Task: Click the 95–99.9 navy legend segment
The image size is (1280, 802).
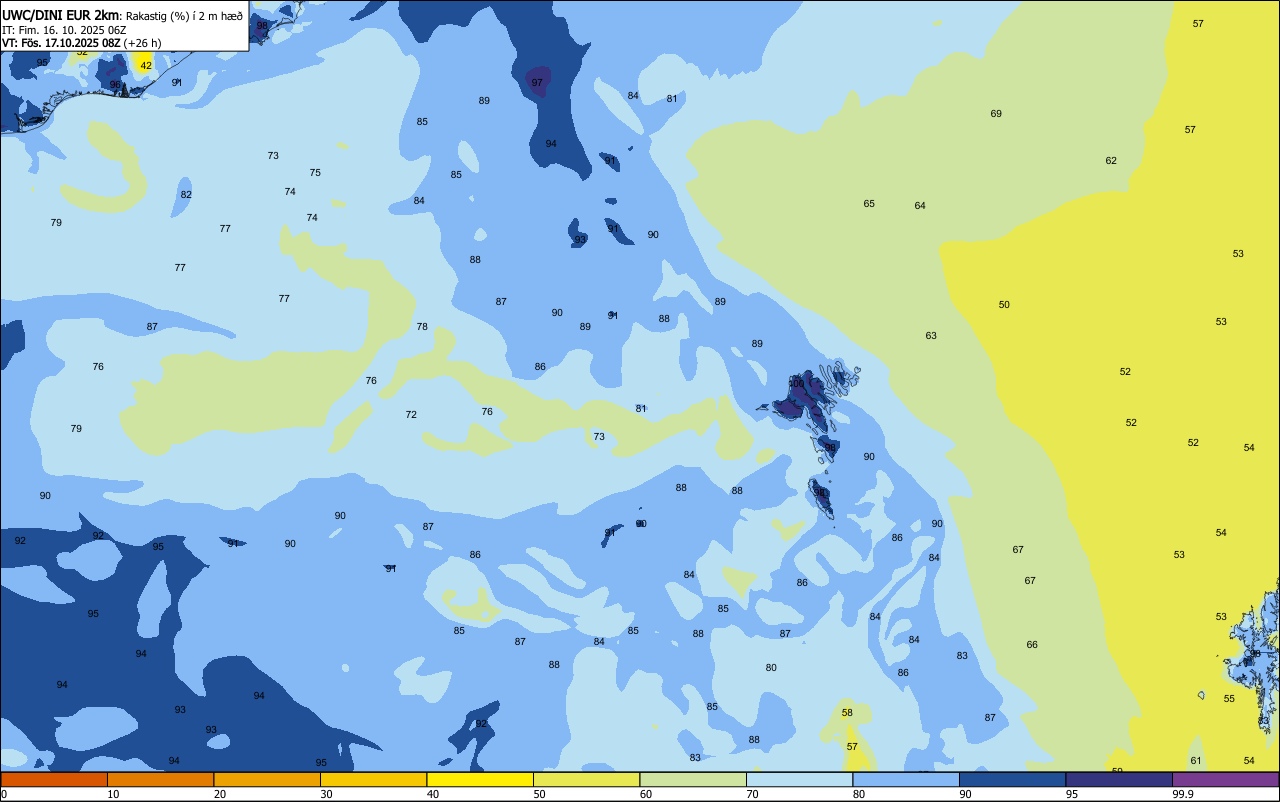Action: [1119, 779]
